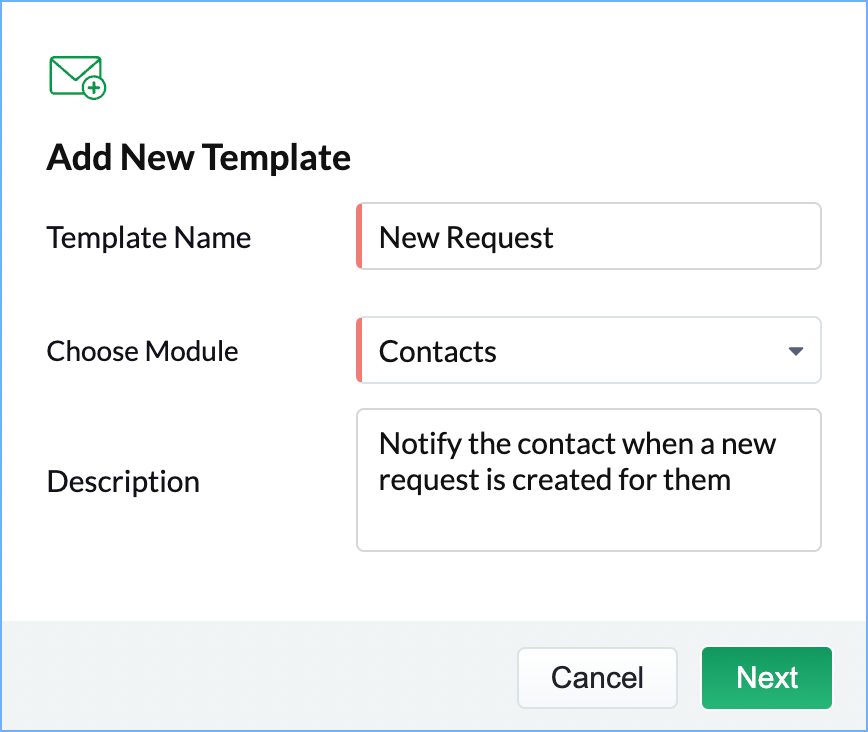Click the green envelope template icon
The height and width of the screenshot is (732, 868).
pyautogui.click(x=74, y=75)
